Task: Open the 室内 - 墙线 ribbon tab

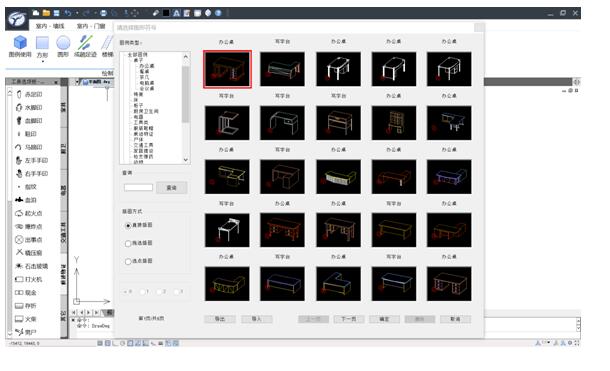Action: coord(50,26)
